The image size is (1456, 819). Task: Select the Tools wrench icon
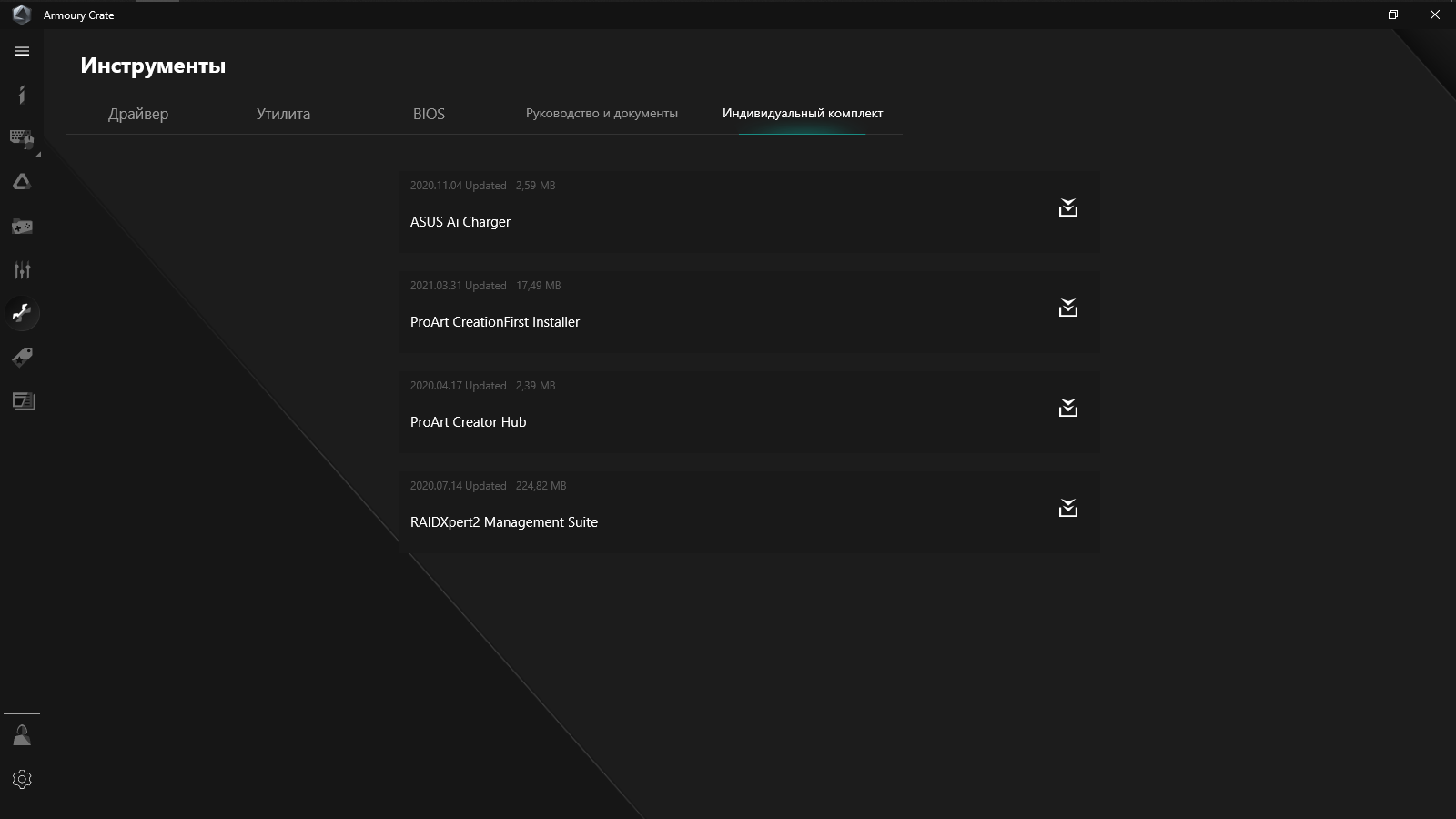[x=22, y=313]
